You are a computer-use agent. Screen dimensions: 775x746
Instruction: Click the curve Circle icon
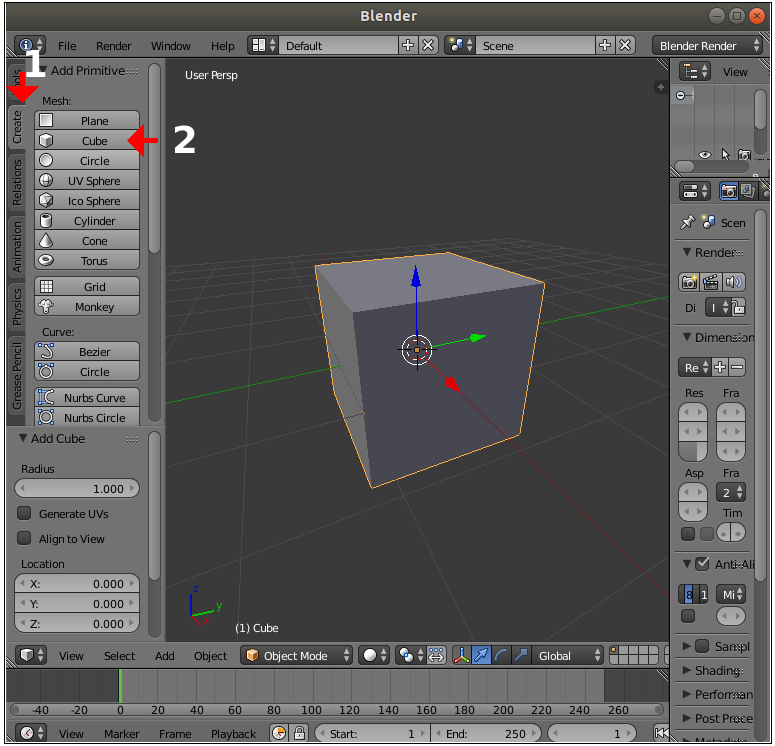click(x=46, y=371)
